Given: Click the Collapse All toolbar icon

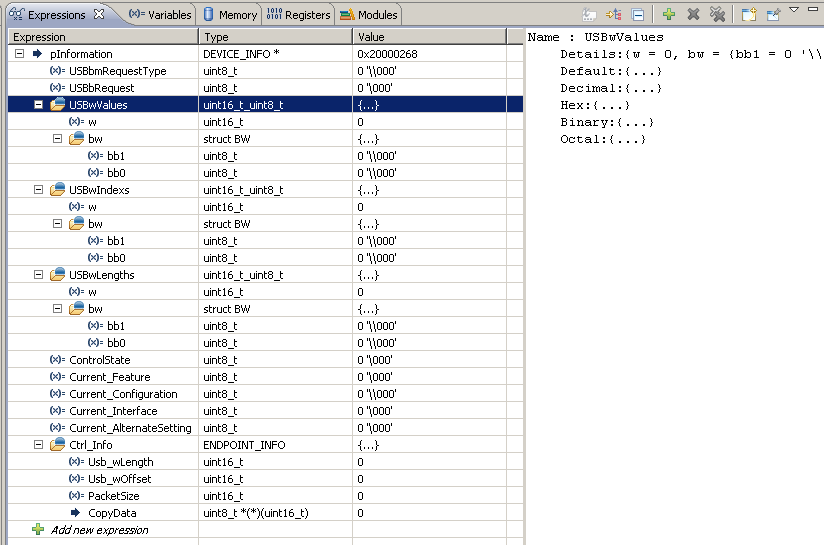Looking at the screenshot, I should click(638, 14).
